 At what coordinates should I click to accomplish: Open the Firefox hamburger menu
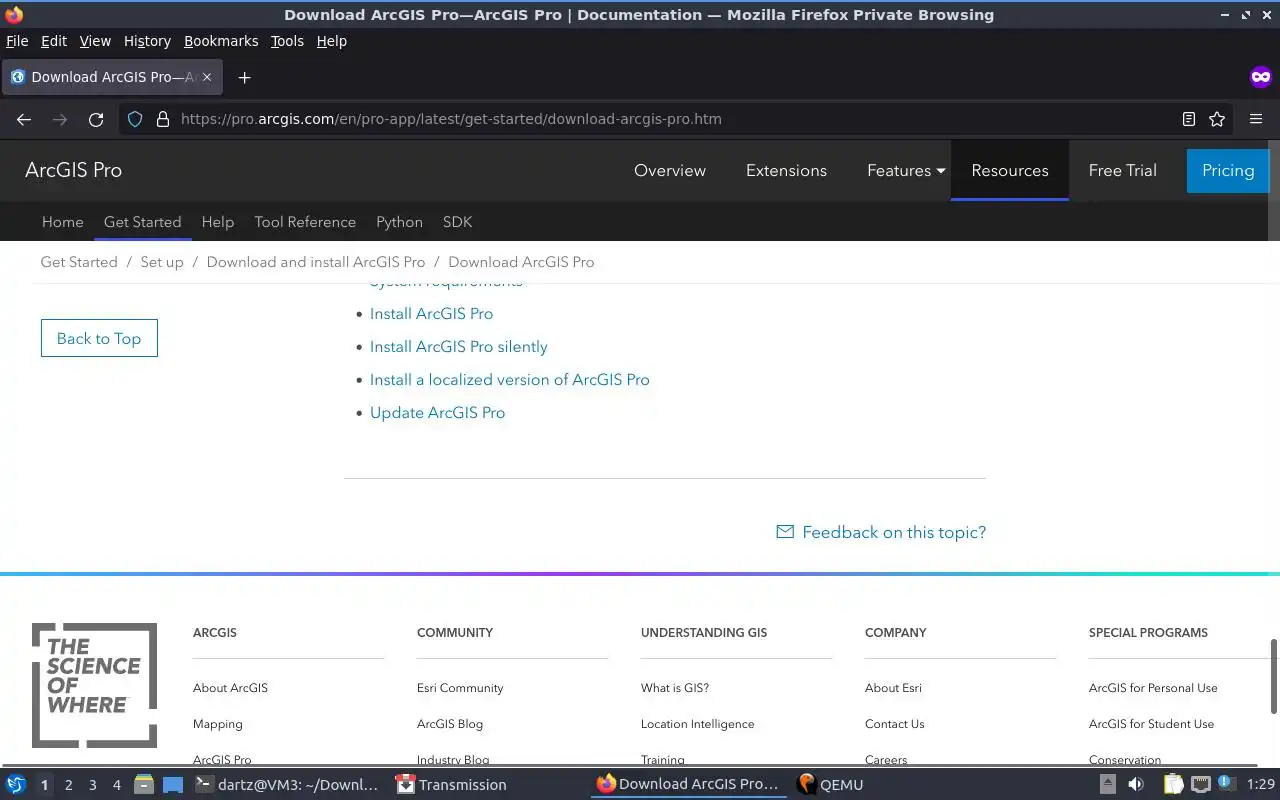[1256, 119]
